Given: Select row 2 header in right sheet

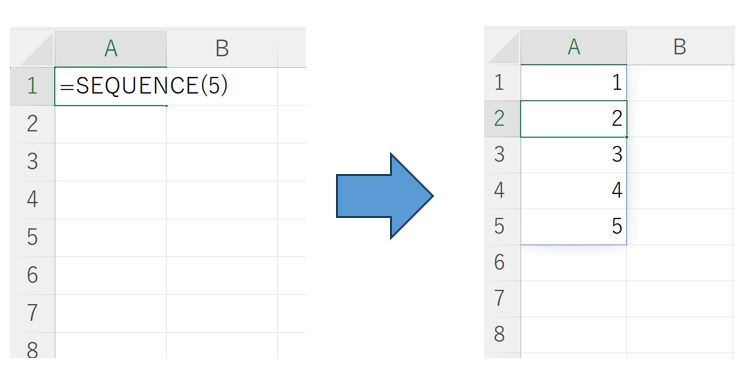Looking at the screenshot, I should [x=502, y=118].
